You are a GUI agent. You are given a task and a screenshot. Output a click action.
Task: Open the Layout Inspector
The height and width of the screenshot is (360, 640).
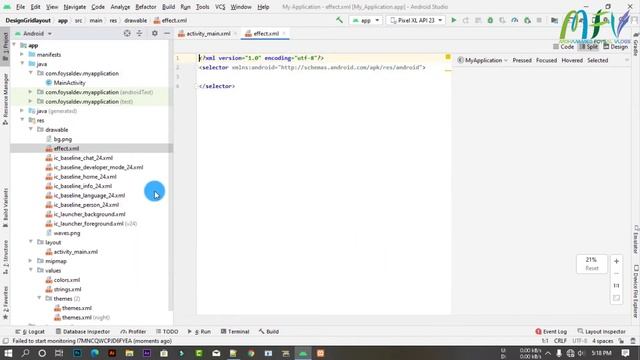[x=601, y=331]
